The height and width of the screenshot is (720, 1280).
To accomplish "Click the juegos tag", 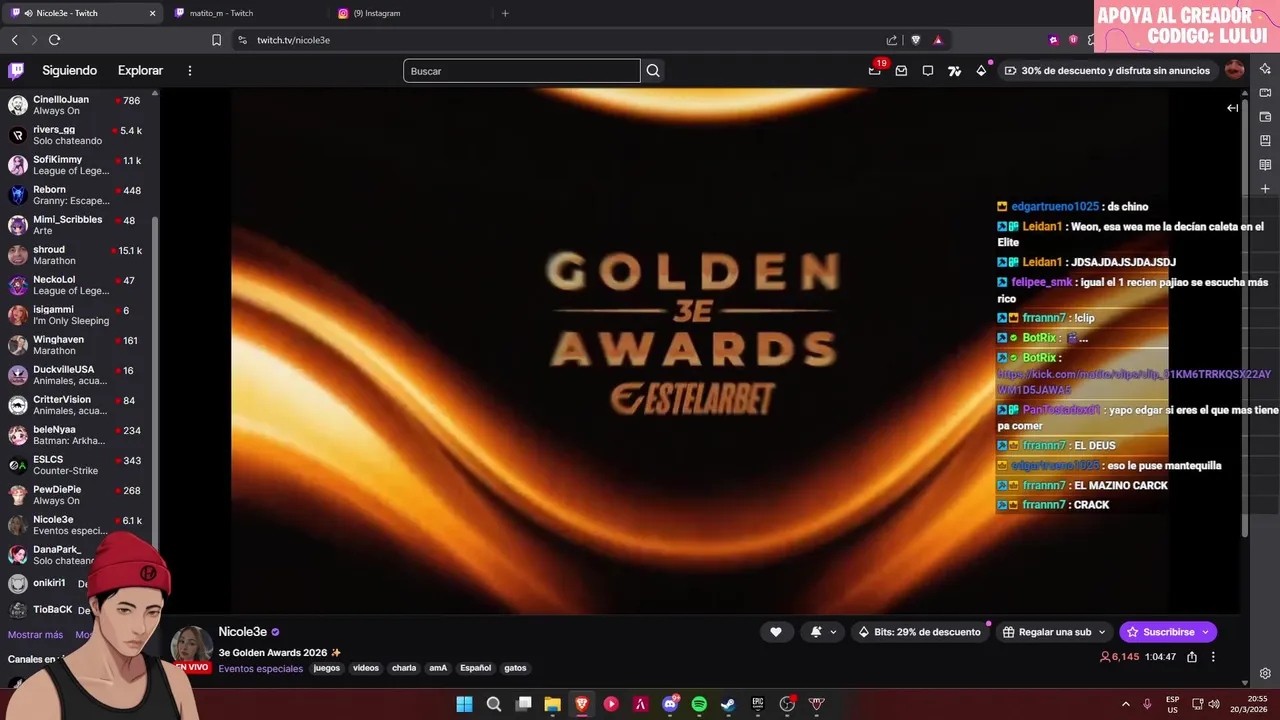I will pyautogui.click(x=327, y=668).
